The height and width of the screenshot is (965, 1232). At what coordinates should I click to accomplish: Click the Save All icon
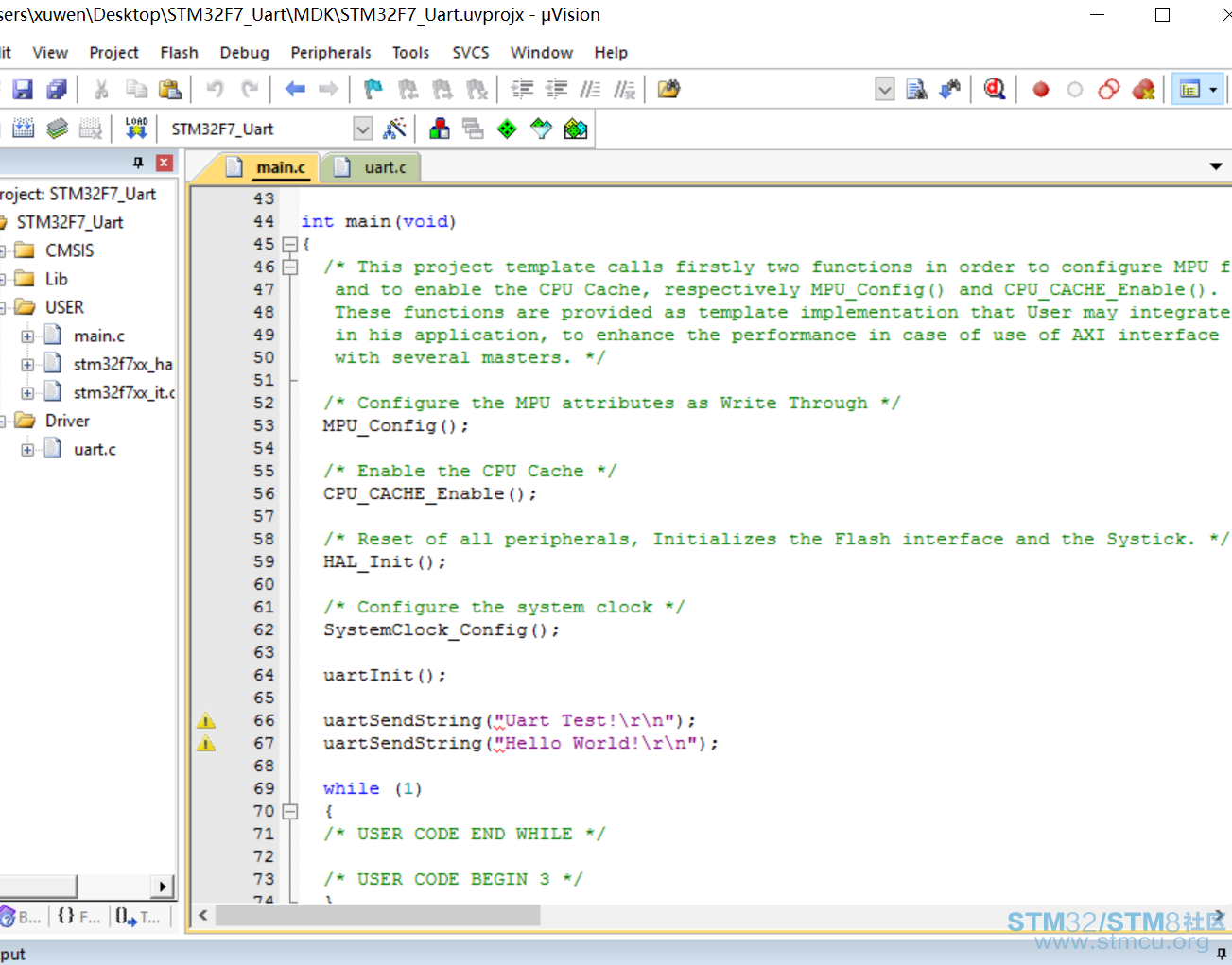pyautogui.click(x=57, y=90)
